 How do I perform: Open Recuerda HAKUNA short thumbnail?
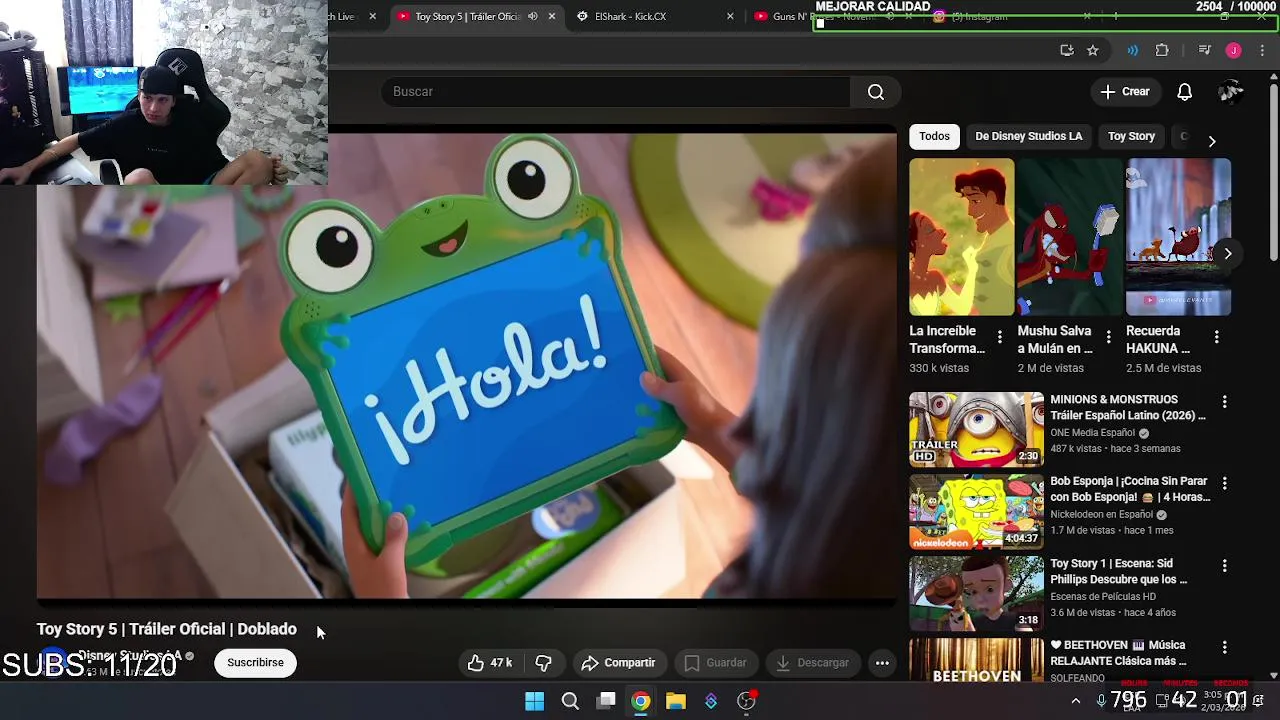click(1178, 237)
